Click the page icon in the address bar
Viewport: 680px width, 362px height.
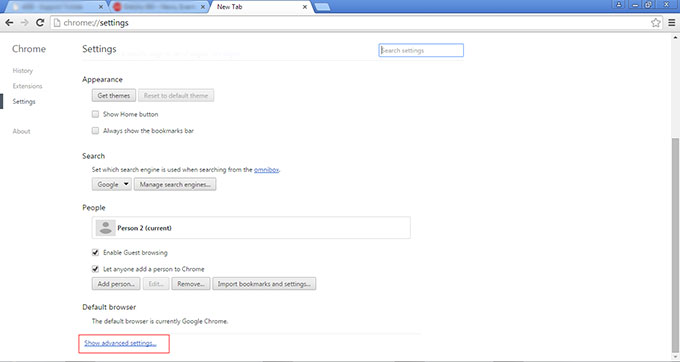[57, 23]
